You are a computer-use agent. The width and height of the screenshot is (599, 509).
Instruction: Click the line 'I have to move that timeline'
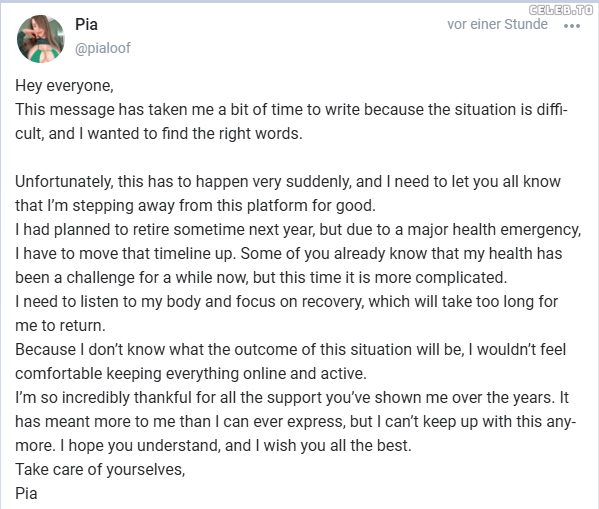[288, 254]
